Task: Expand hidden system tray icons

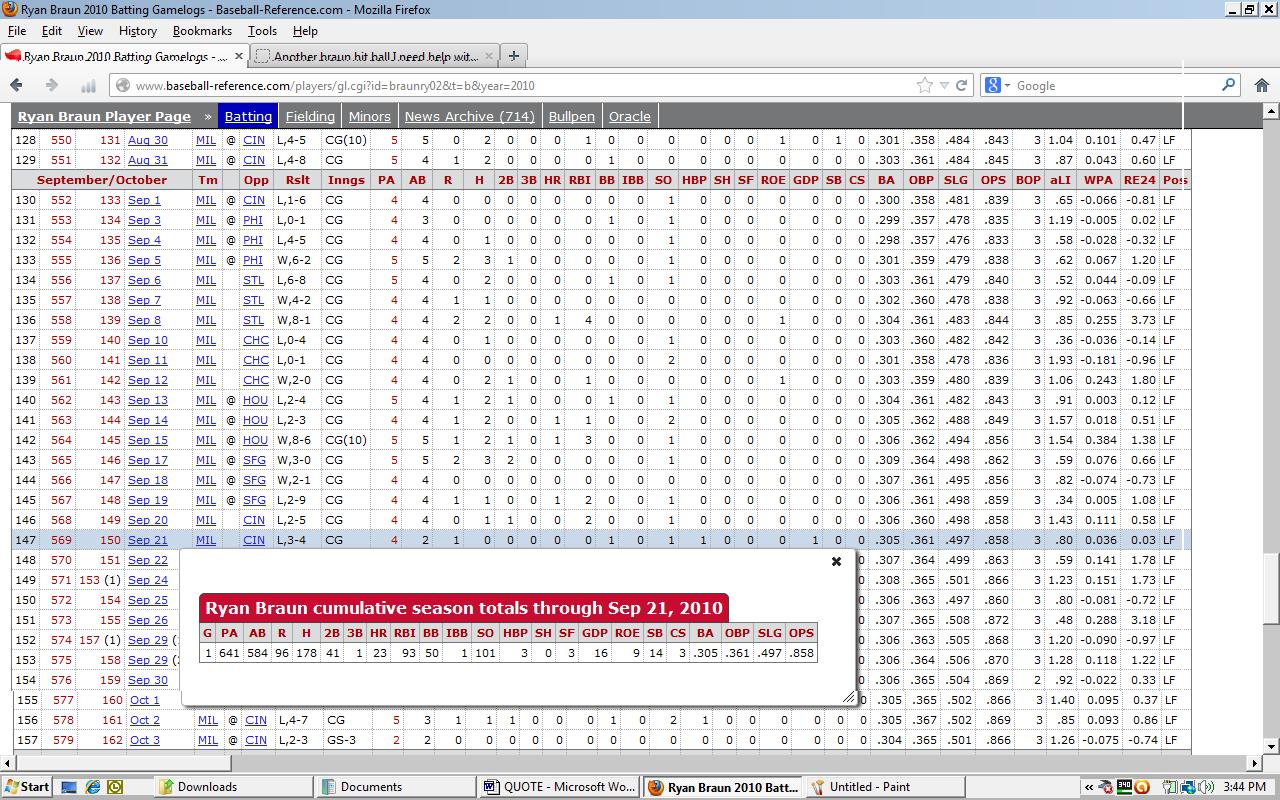Action: pos(1089,787)
